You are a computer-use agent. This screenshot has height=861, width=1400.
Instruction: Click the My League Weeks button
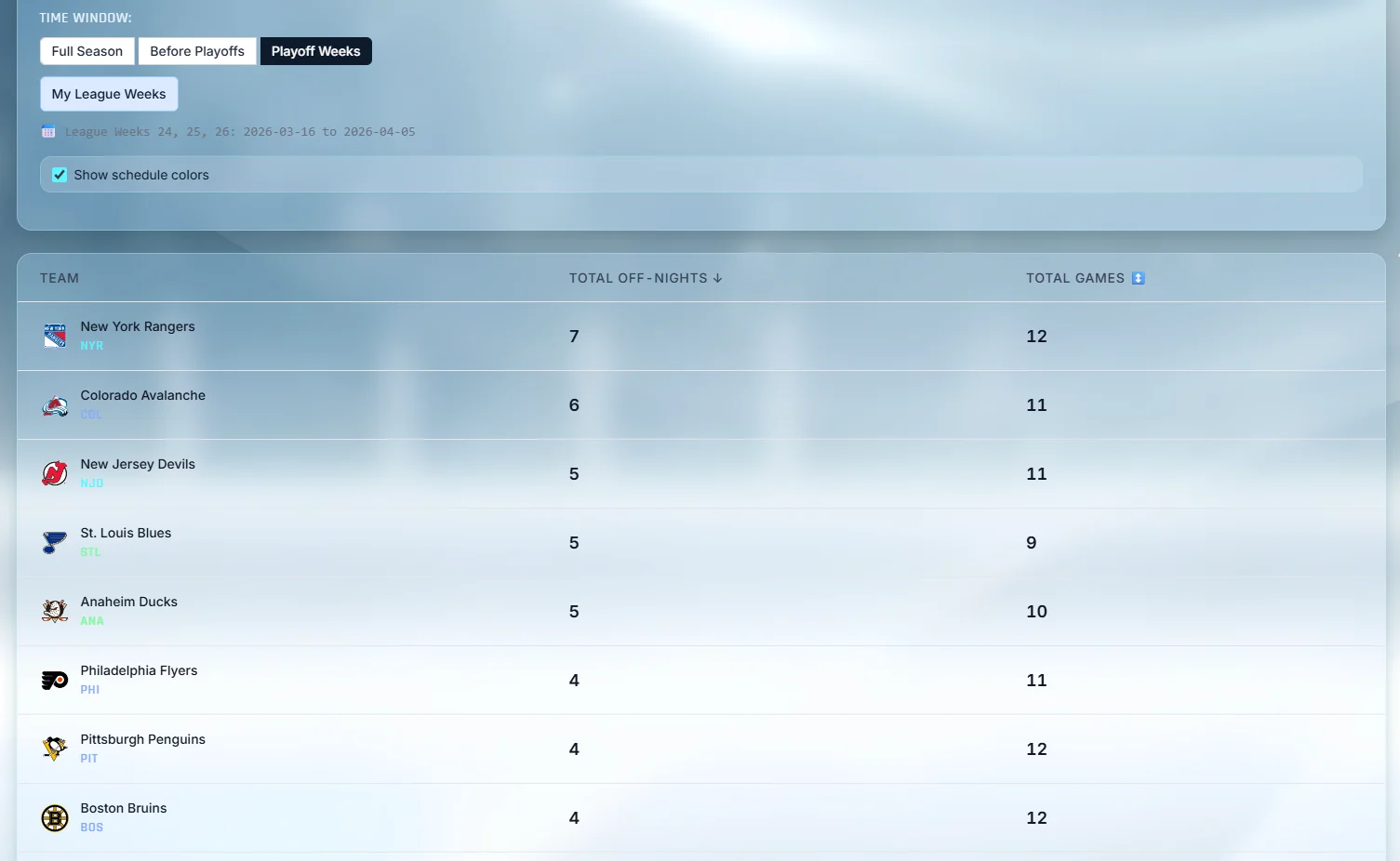pos(109,94)
